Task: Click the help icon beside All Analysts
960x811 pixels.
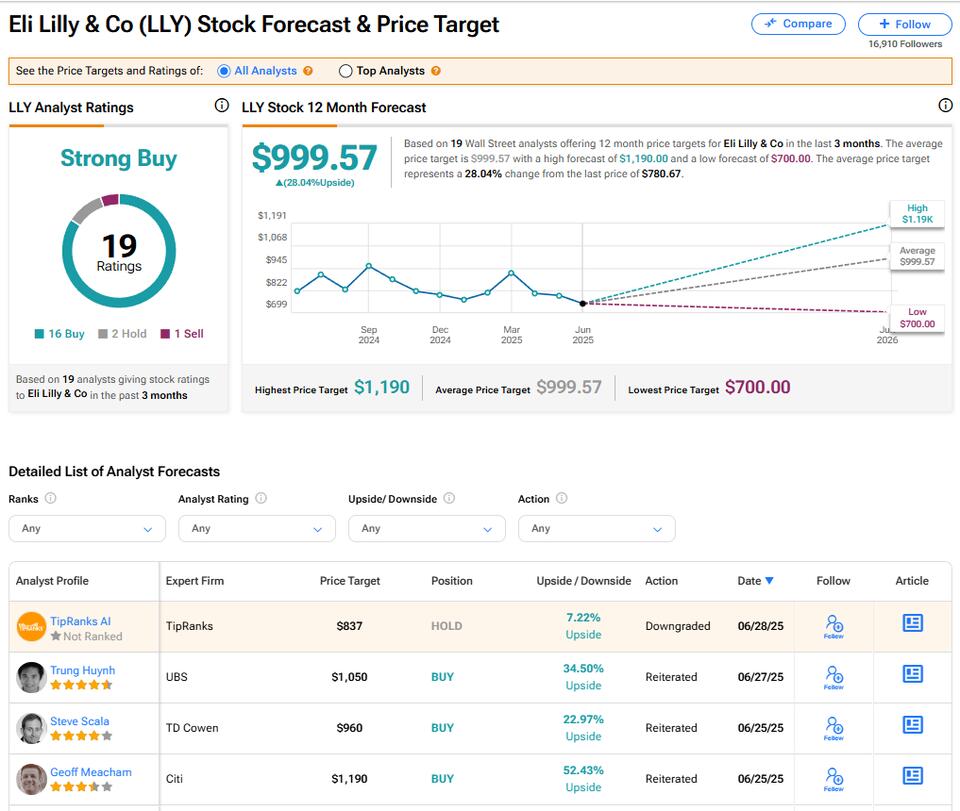Action: pyautogui.click(x=308, y=71)
